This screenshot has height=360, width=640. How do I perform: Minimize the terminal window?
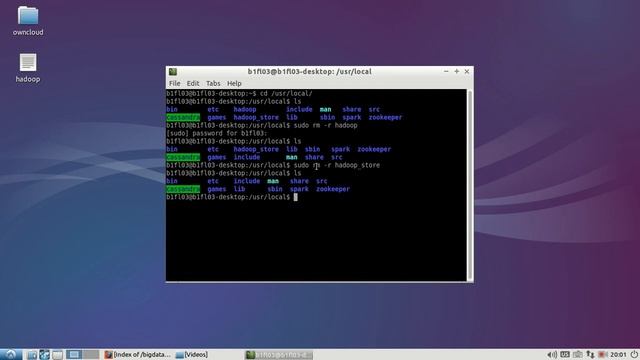[x=446, y=71]
